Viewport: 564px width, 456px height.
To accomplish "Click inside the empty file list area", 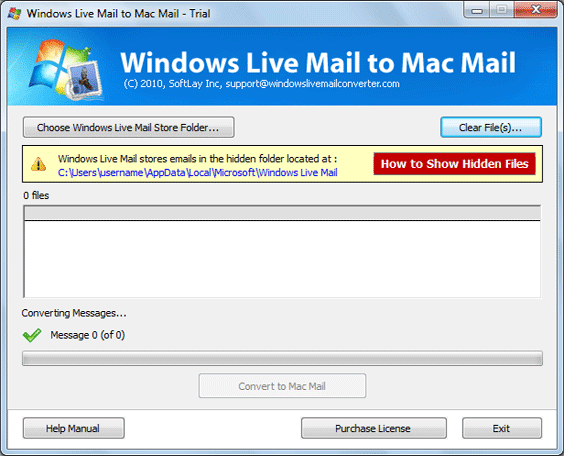I will [x=282, y=259].
